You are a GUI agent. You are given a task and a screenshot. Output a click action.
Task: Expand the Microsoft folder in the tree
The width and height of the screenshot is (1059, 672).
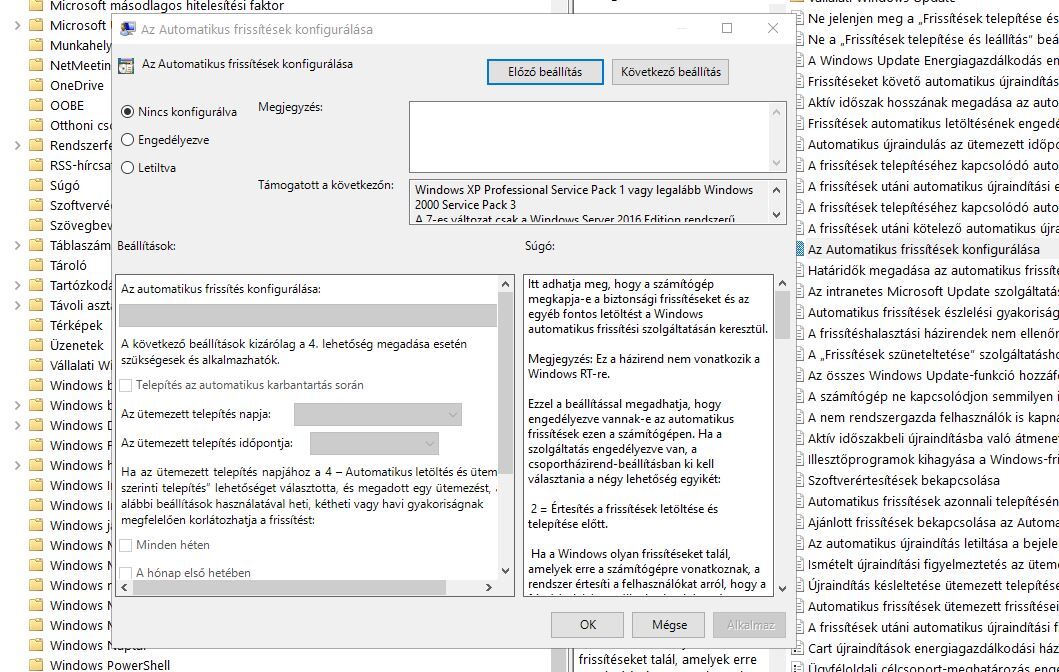click(x=18, y=25)
